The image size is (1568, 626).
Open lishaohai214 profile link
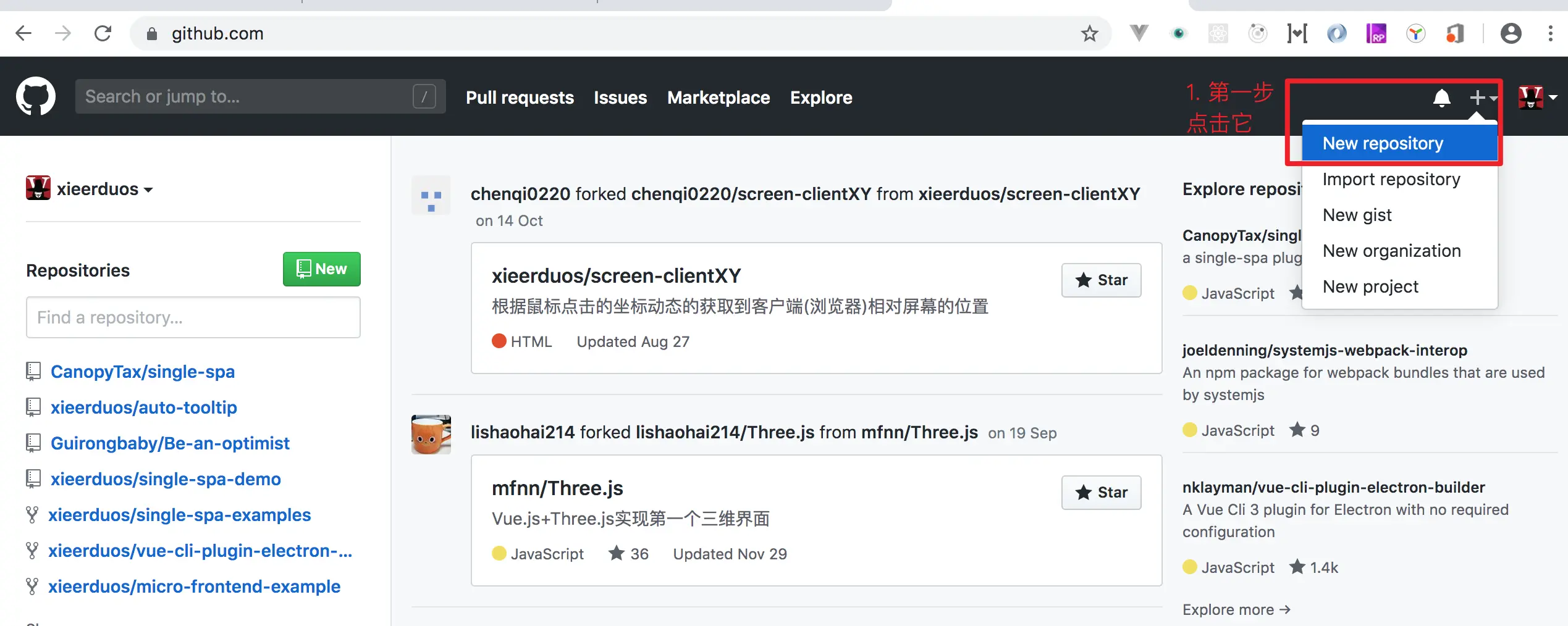(x=523, y=432)
